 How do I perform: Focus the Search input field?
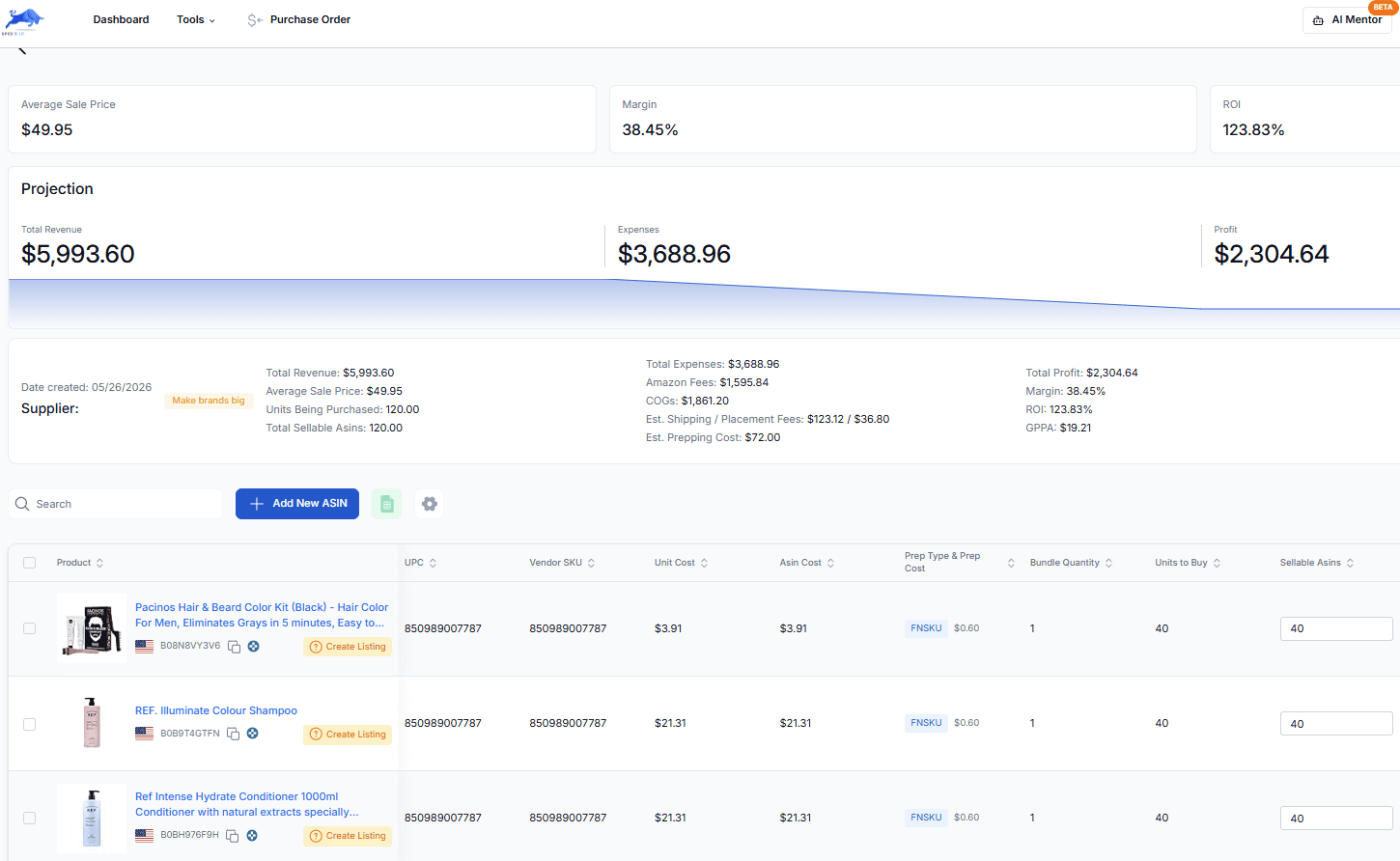(x=116, y=504)
